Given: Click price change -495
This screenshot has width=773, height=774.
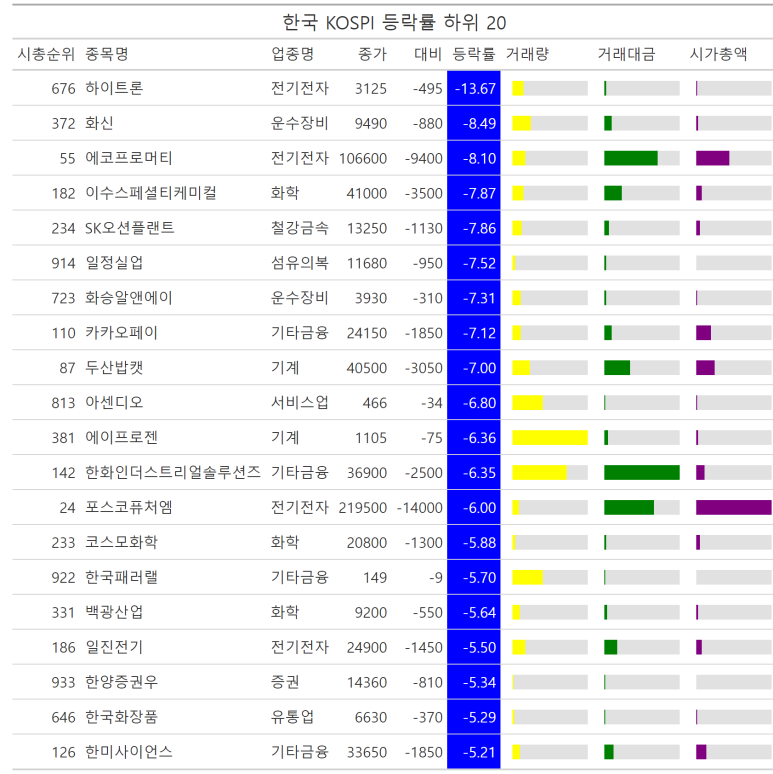Looking at the screenshot, I should click(427, 88).
